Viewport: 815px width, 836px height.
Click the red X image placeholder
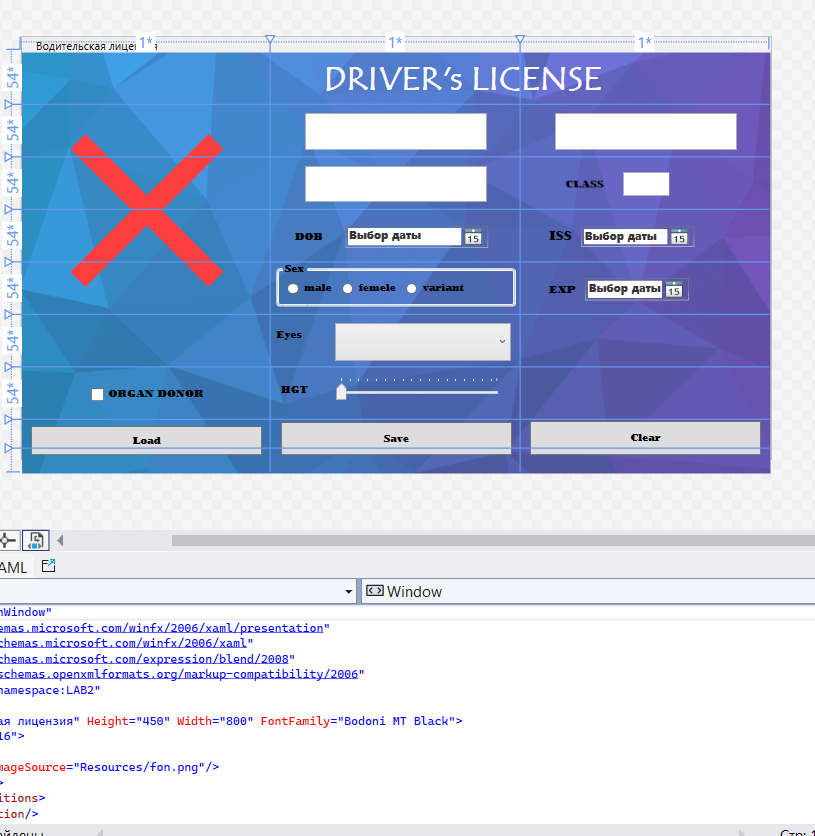pos(146,210)
